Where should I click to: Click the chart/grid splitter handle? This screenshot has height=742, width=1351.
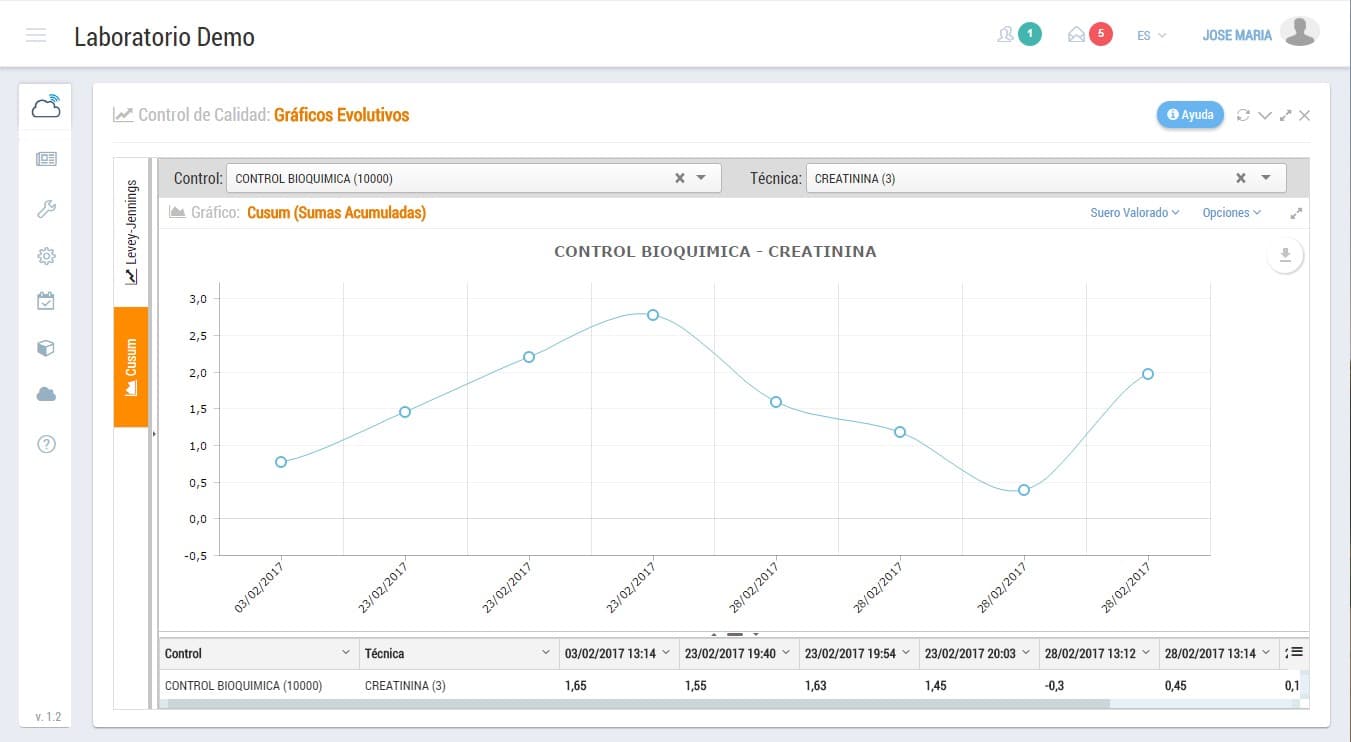coord(735,634)
